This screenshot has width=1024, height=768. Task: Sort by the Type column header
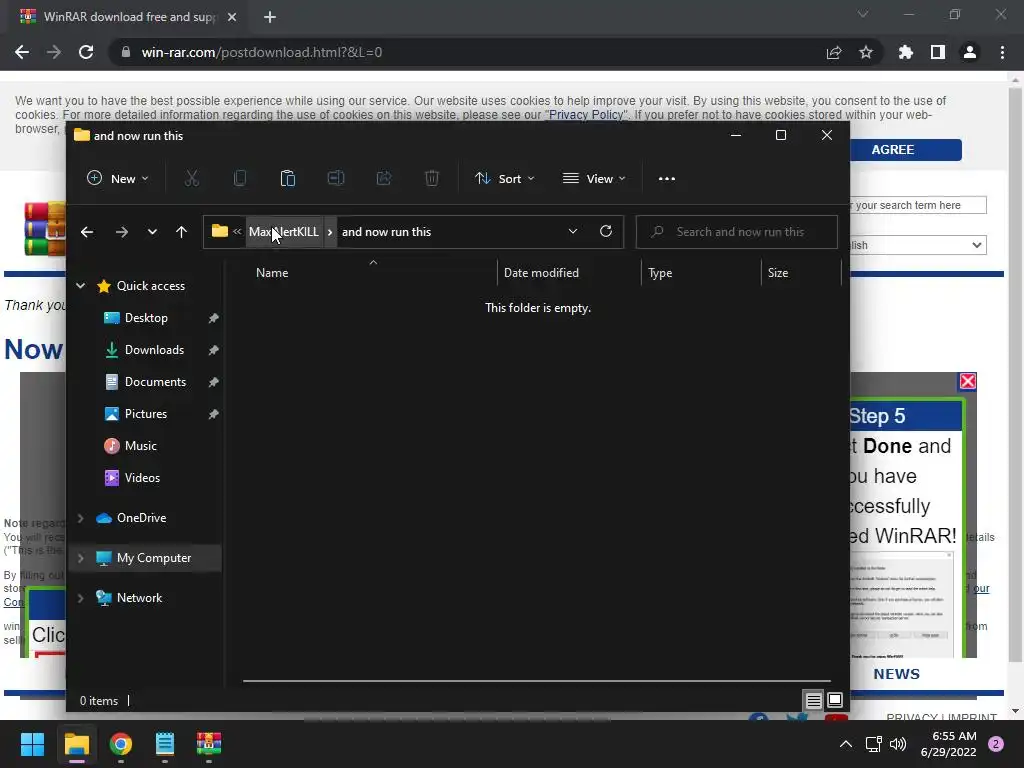pyautogui.click(x=660, y=273)
